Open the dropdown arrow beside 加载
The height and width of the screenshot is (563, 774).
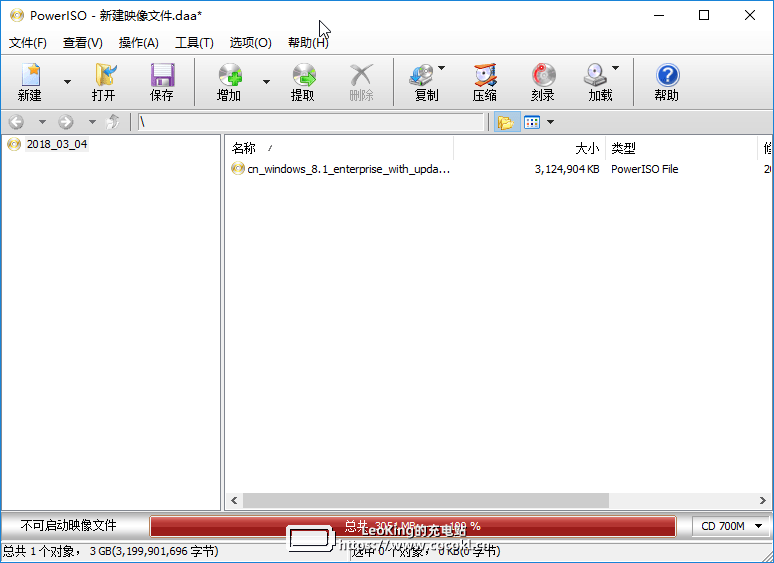pyautogui.click(x=616, y=68)
